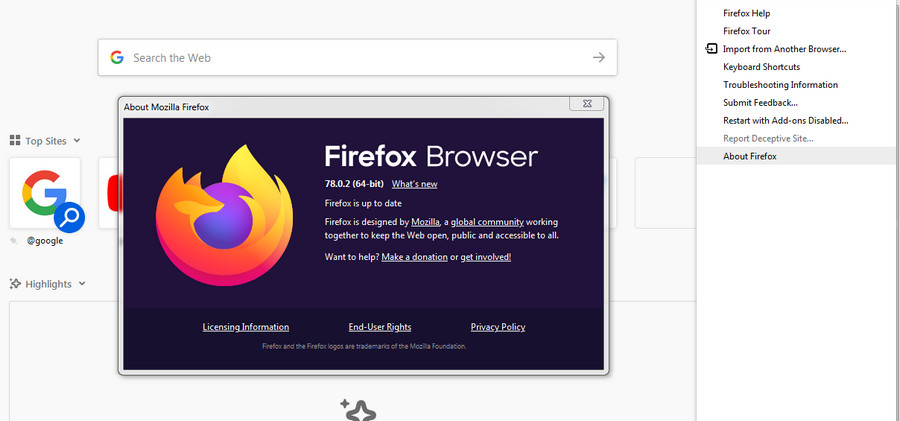Click the Google logo in search bar
Image resolution: width=900 pixels, height=421 pixels.
[x=117, y=57]
